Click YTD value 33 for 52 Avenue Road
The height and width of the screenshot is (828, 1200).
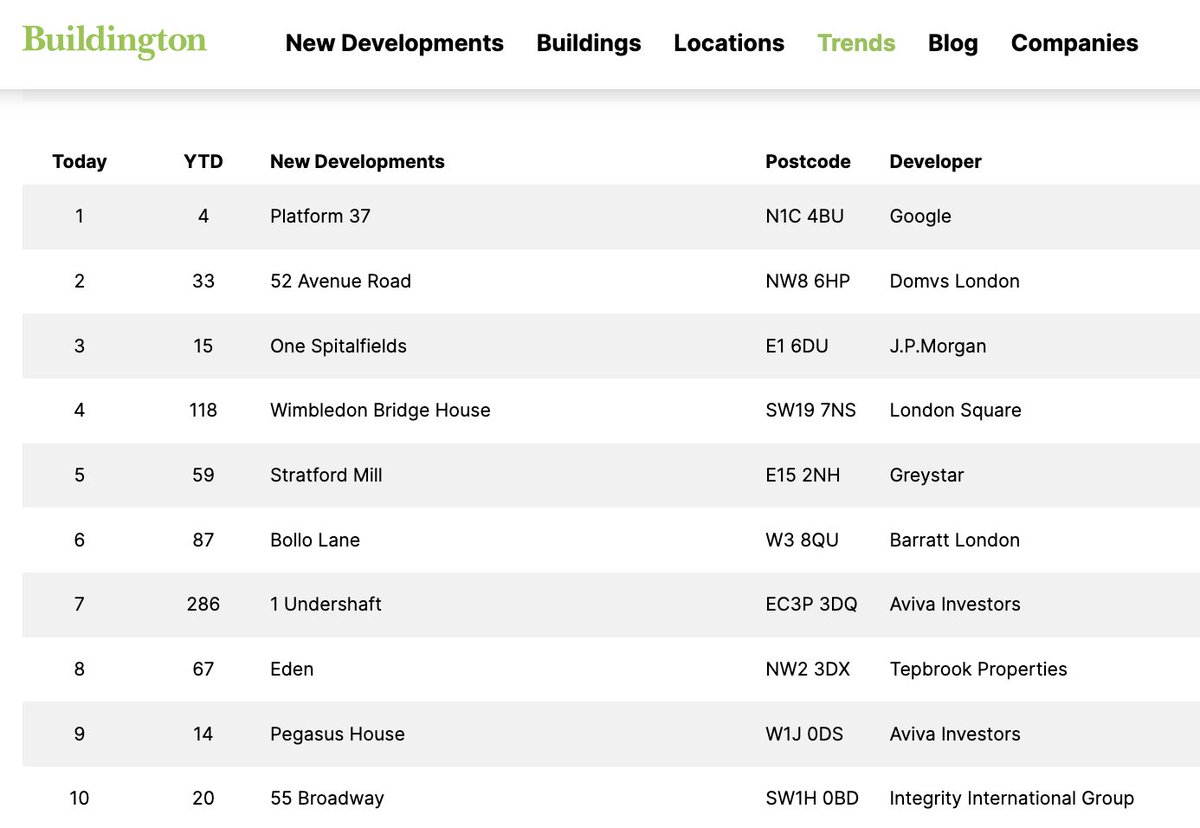pyautogui.click(x=203, y=281)
